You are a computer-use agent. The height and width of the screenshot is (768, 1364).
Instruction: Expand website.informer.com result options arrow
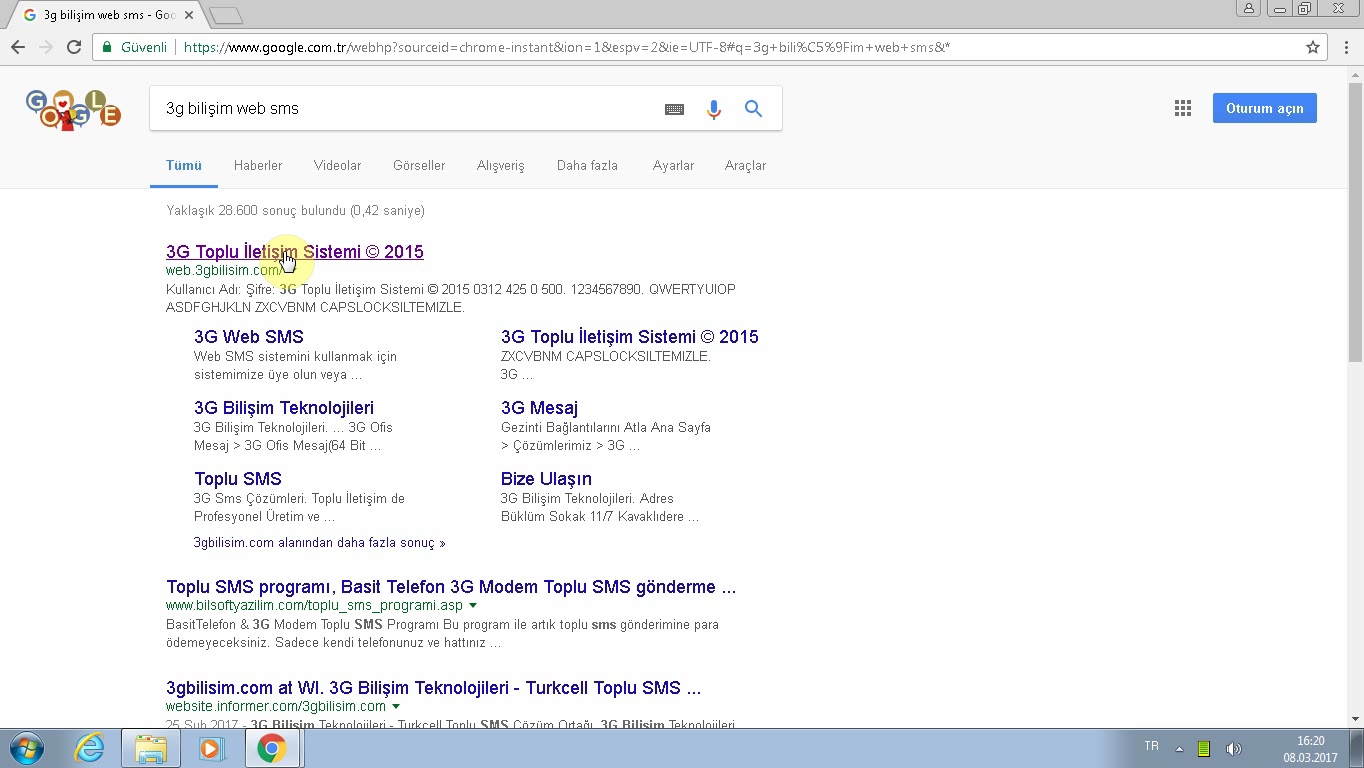click(396, 707)
